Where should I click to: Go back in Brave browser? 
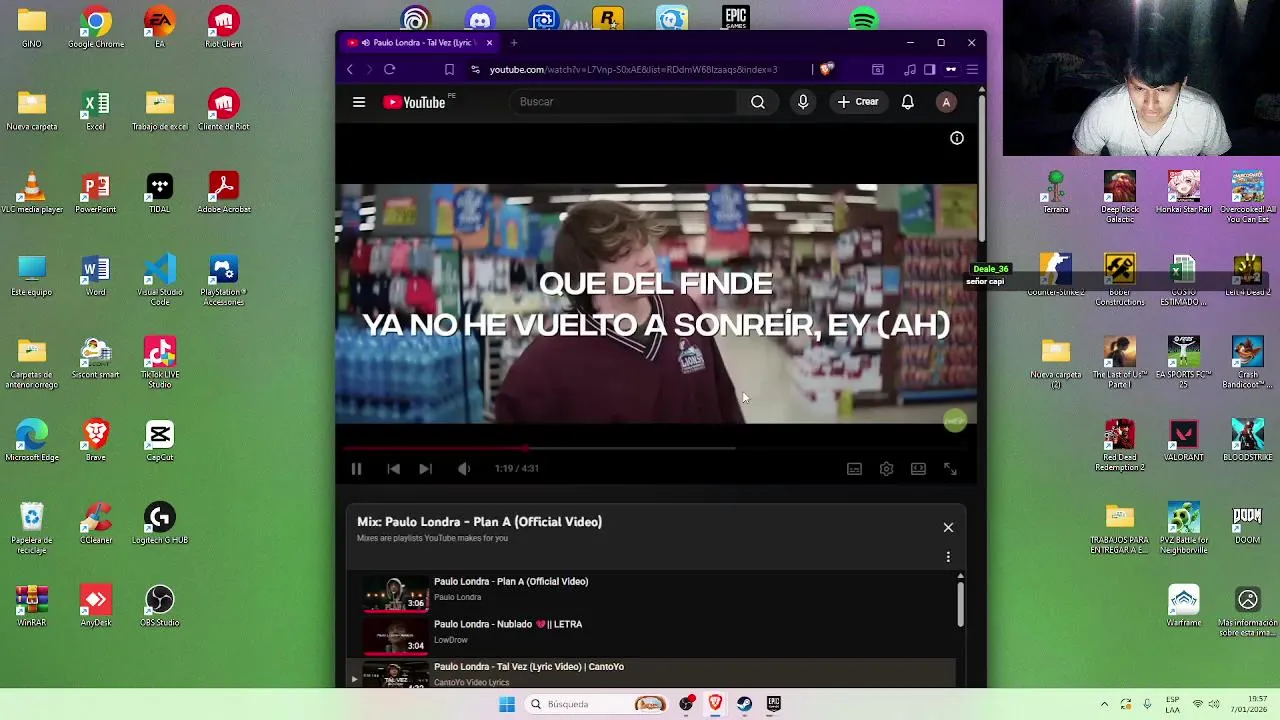349,70
